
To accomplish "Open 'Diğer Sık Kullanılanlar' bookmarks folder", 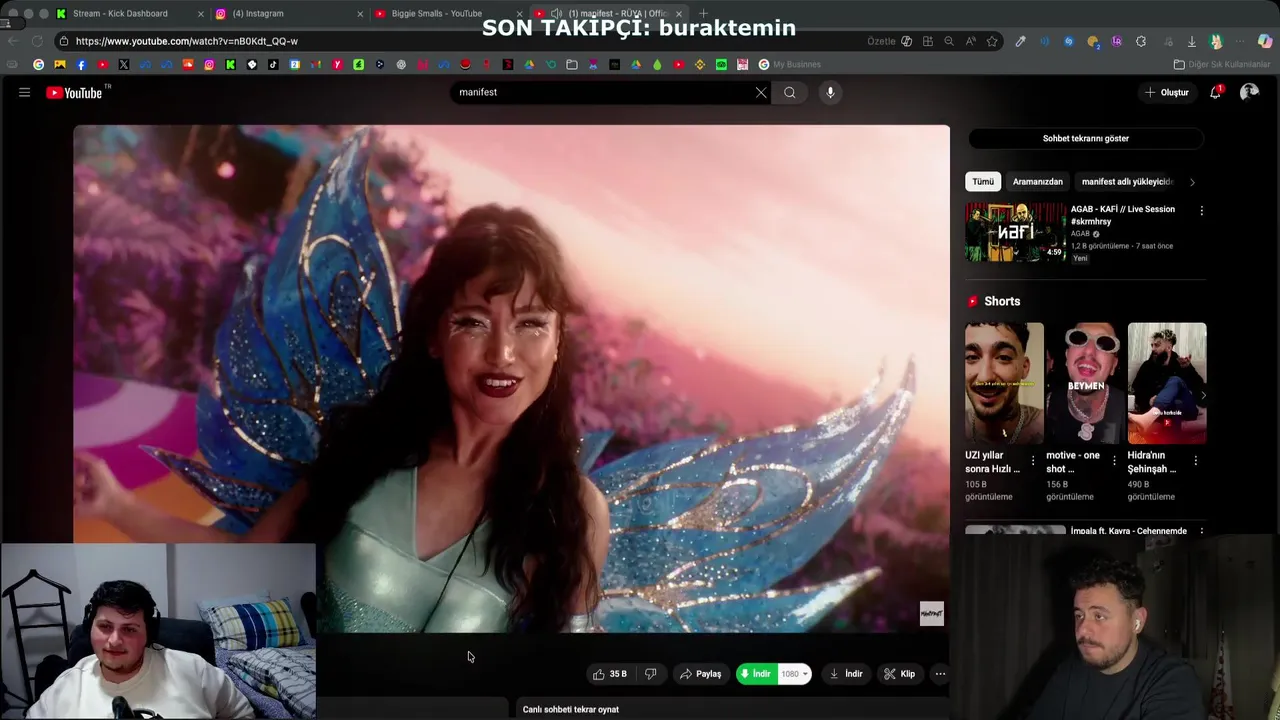I will point(1221,64).
